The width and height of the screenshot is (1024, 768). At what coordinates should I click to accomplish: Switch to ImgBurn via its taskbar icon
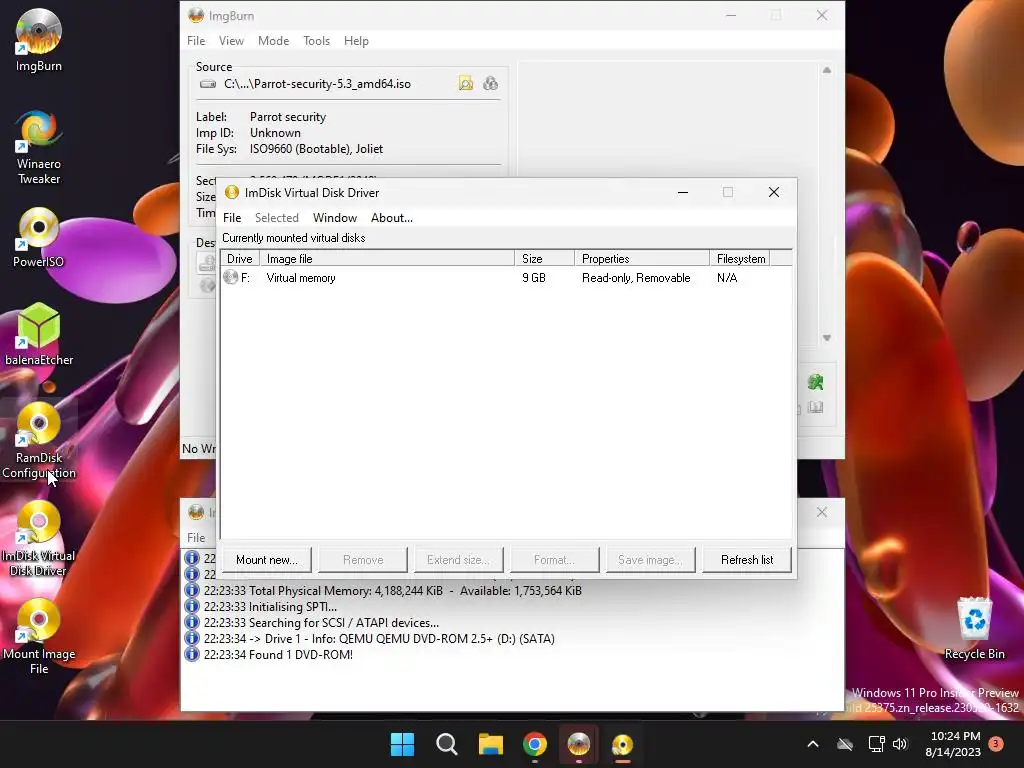(x=579, y=744)
